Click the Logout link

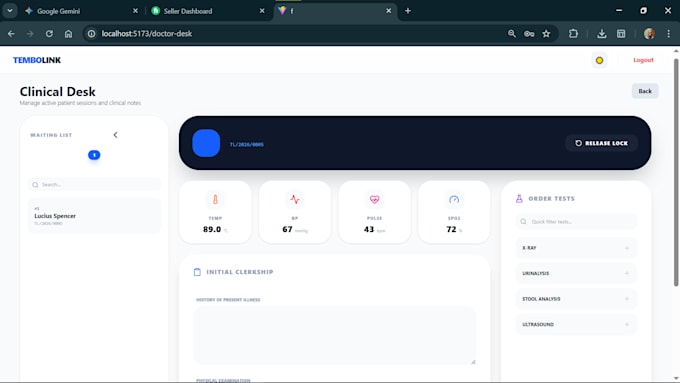tap(643, 60)
